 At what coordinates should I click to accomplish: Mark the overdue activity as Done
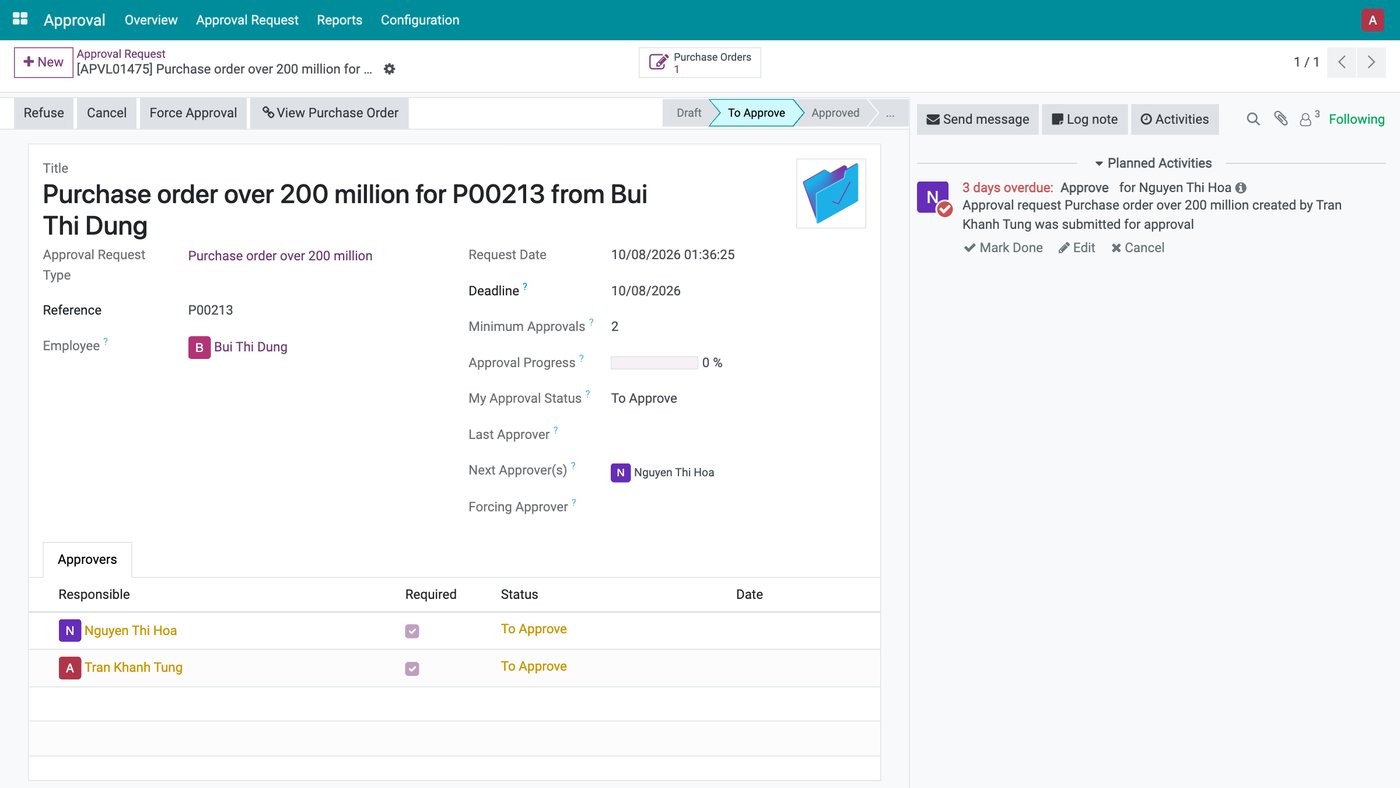point(1003,248)
